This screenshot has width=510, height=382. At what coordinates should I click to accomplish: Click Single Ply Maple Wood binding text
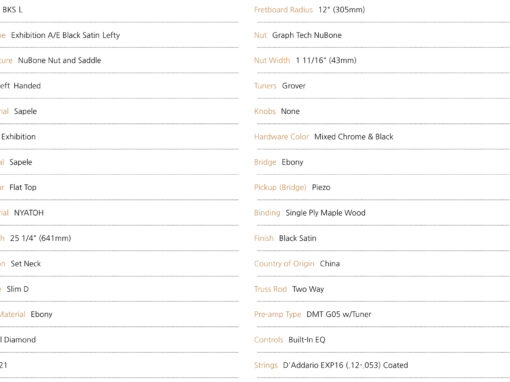[325, 213]
